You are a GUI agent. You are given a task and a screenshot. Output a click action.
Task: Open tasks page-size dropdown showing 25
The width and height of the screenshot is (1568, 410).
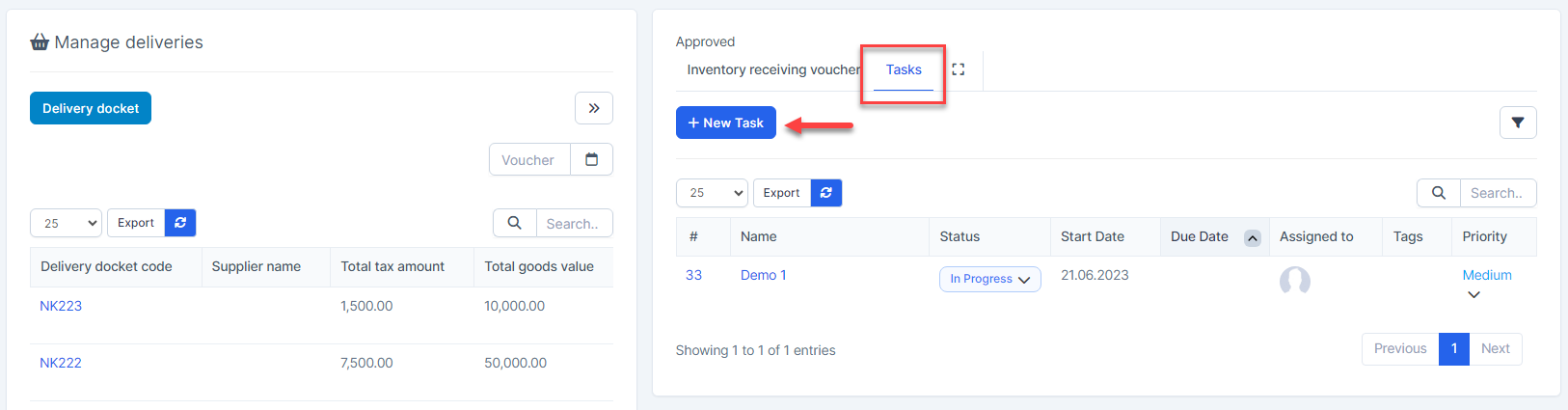(x=712, y=193)
